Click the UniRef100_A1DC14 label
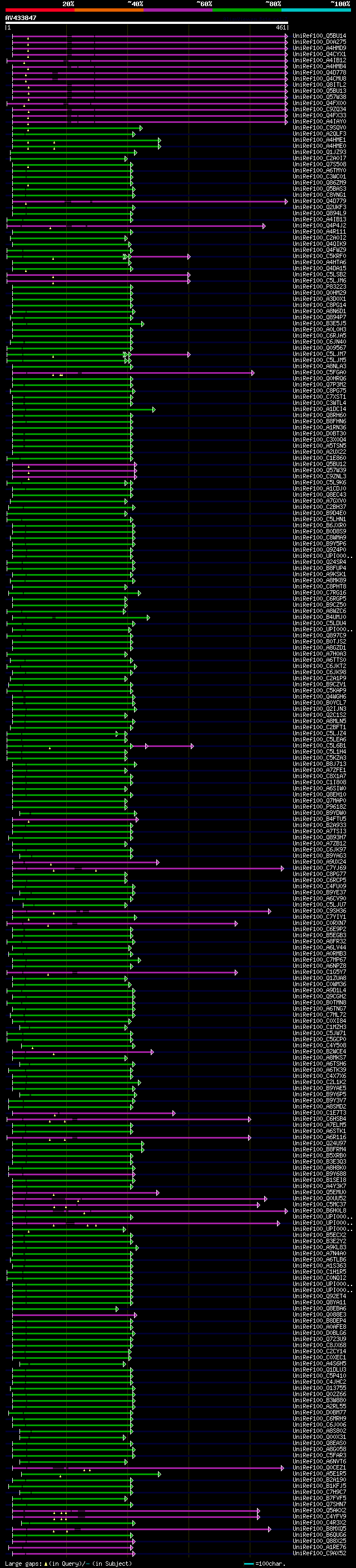Viewport: 356px width, 1568px height. [319, 409]
